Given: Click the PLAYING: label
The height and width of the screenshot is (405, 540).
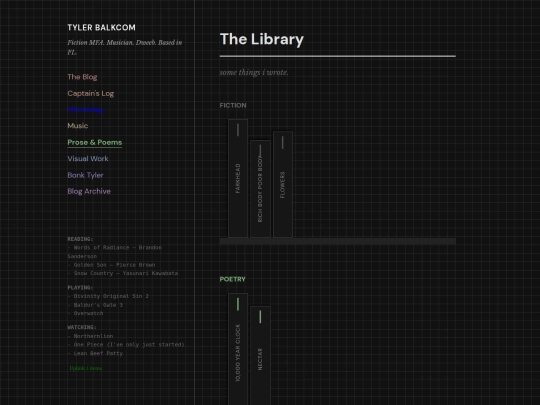Looking at the screenshot, I should pos(80,288).
